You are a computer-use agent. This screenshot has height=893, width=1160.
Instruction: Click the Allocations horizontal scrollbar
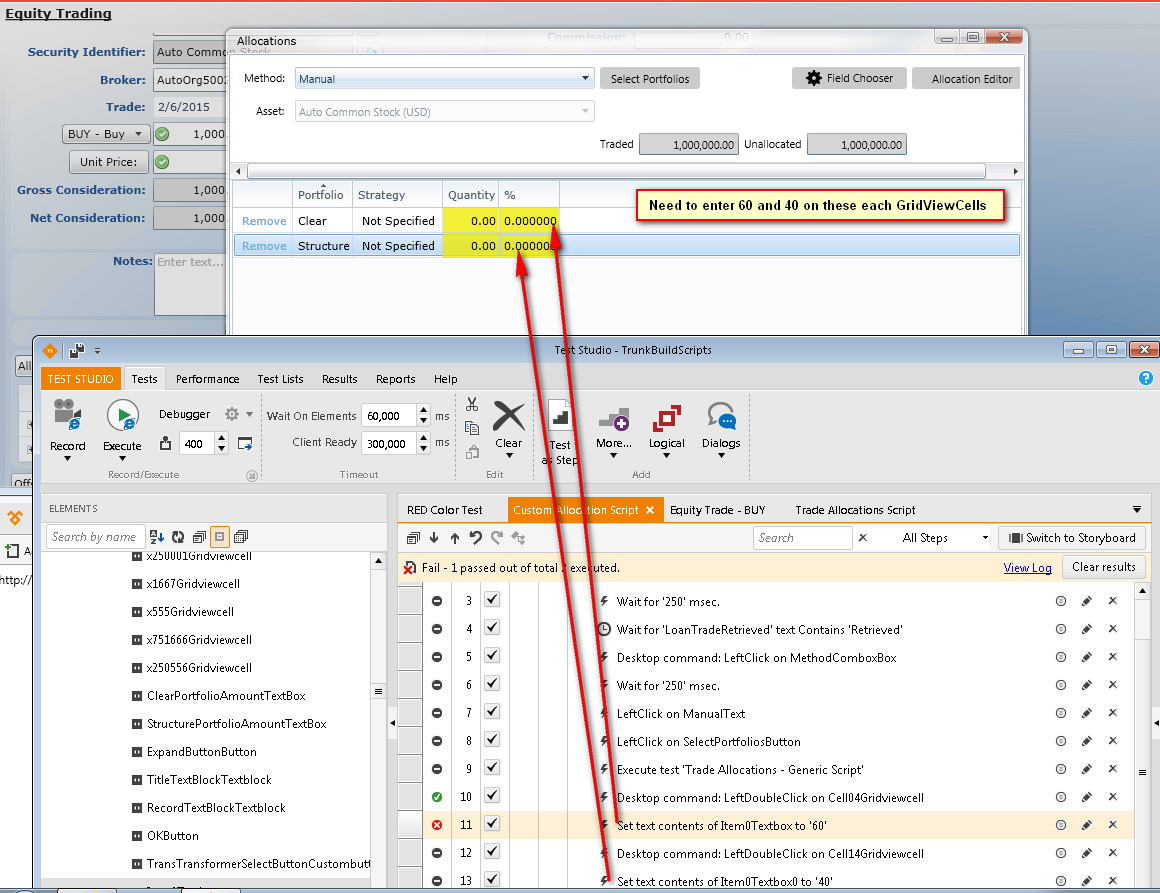[x=616, y=172]
